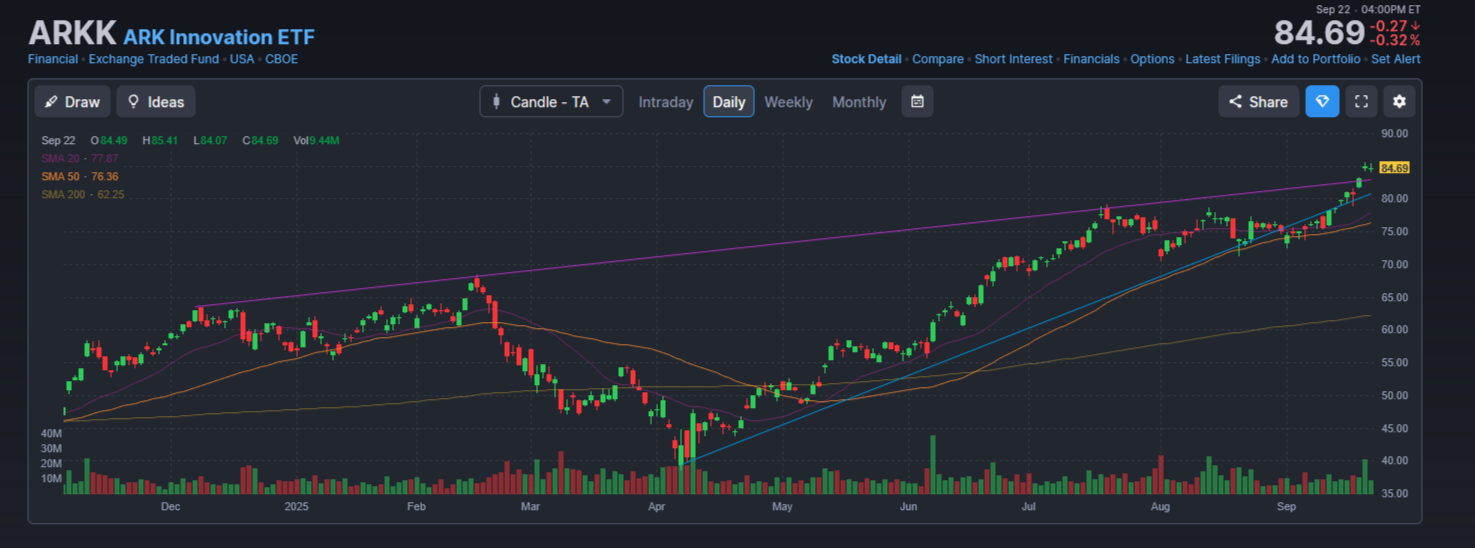Click the Set Alert link
1475x548 pixels.
click(x=1395, y=59)
